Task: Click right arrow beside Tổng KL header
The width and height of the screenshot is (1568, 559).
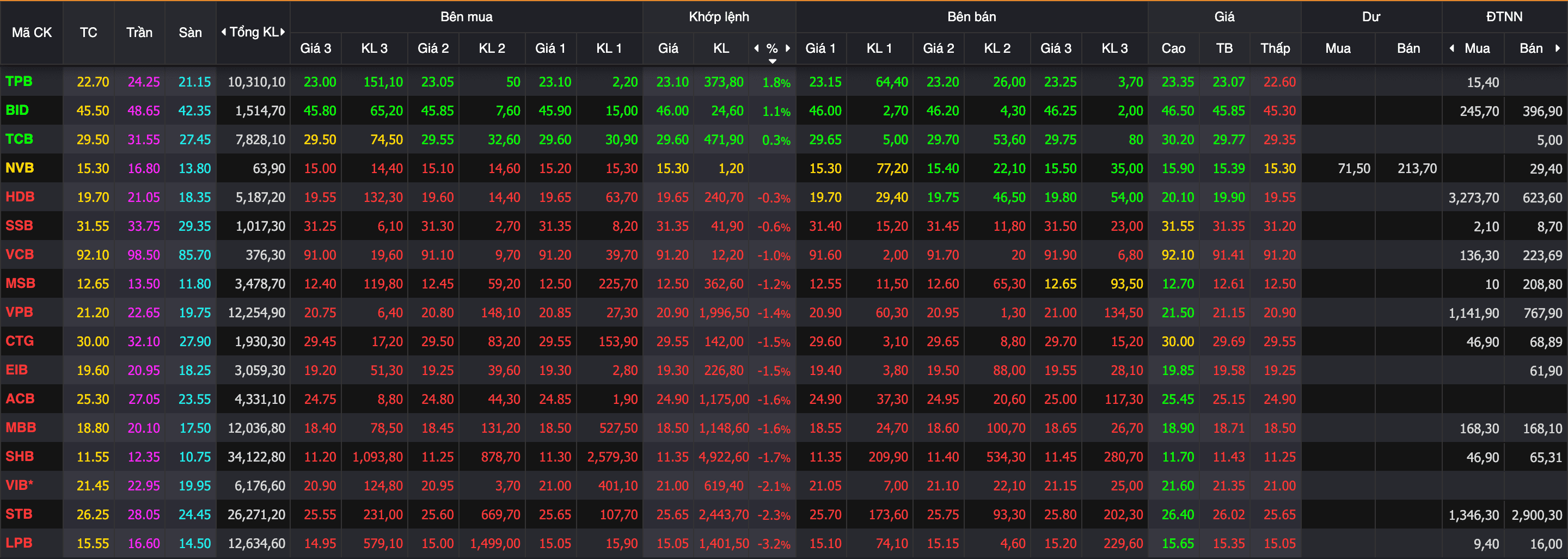Action: pos(283,32)
